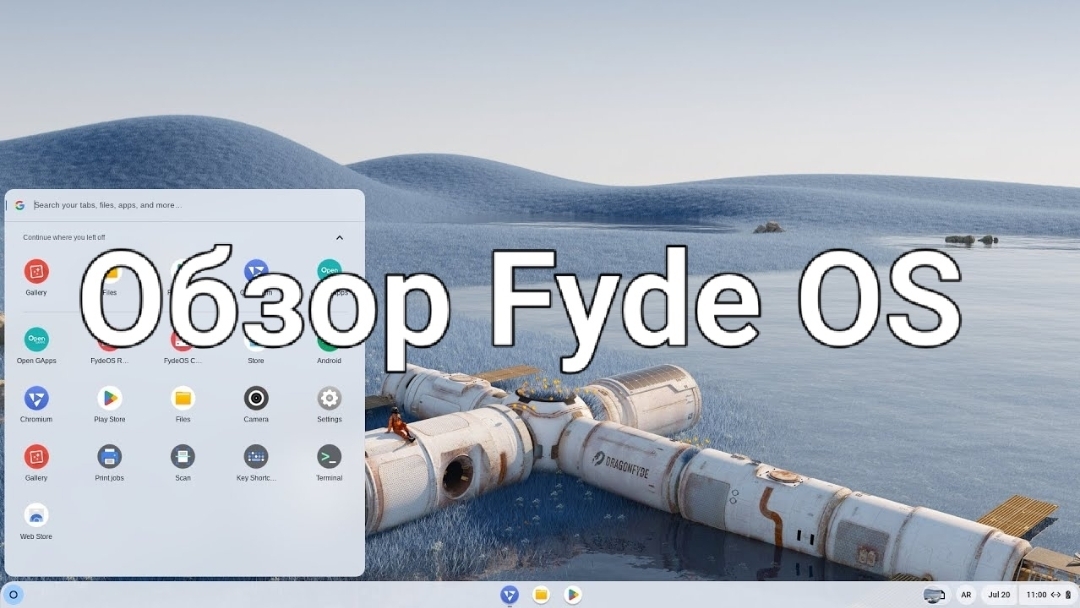Open the Settings gear app

click(x=329, y=404)
